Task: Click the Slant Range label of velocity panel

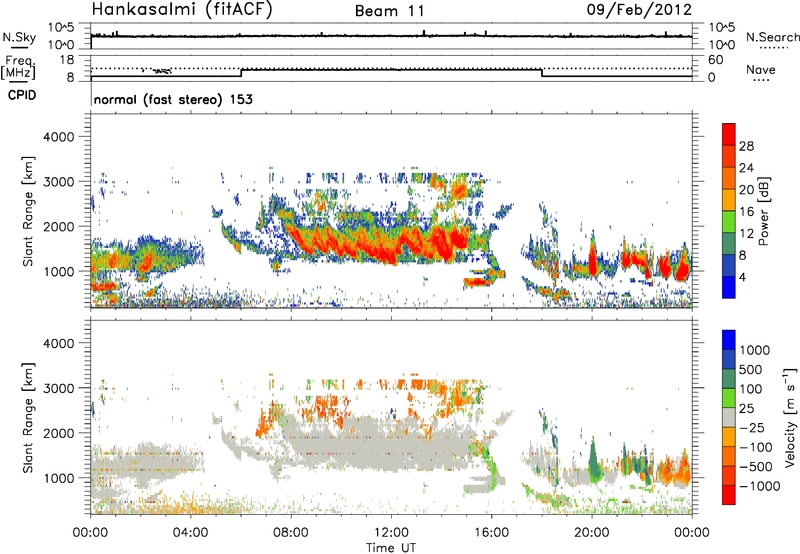Action: (28, 418)
